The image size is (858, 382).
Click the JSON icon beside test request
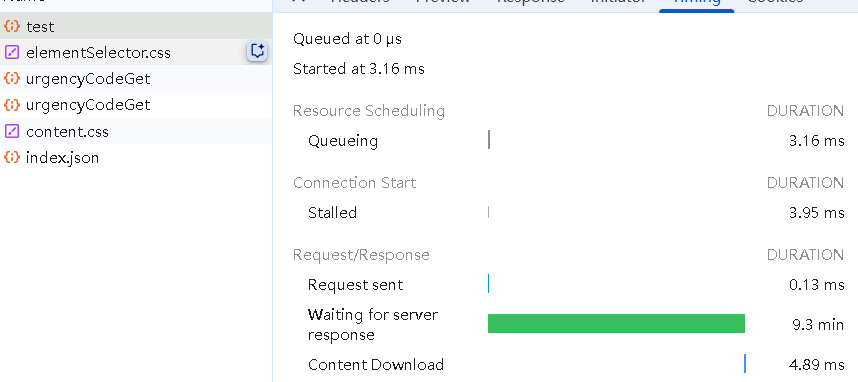click(x=11, y=26)
